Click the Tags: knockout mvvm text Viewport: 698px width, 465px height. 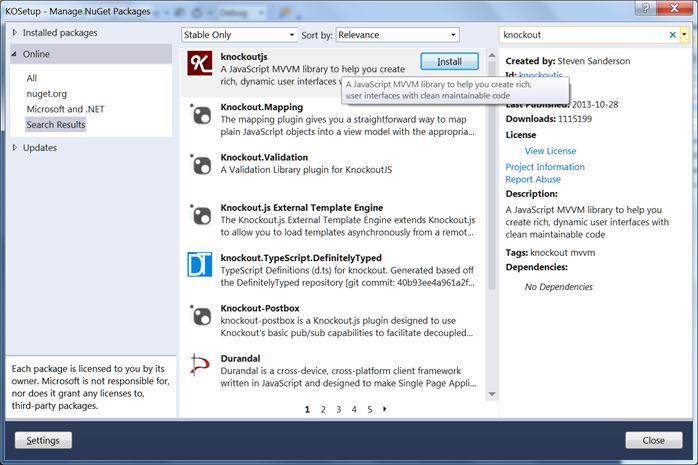[550, 253]
